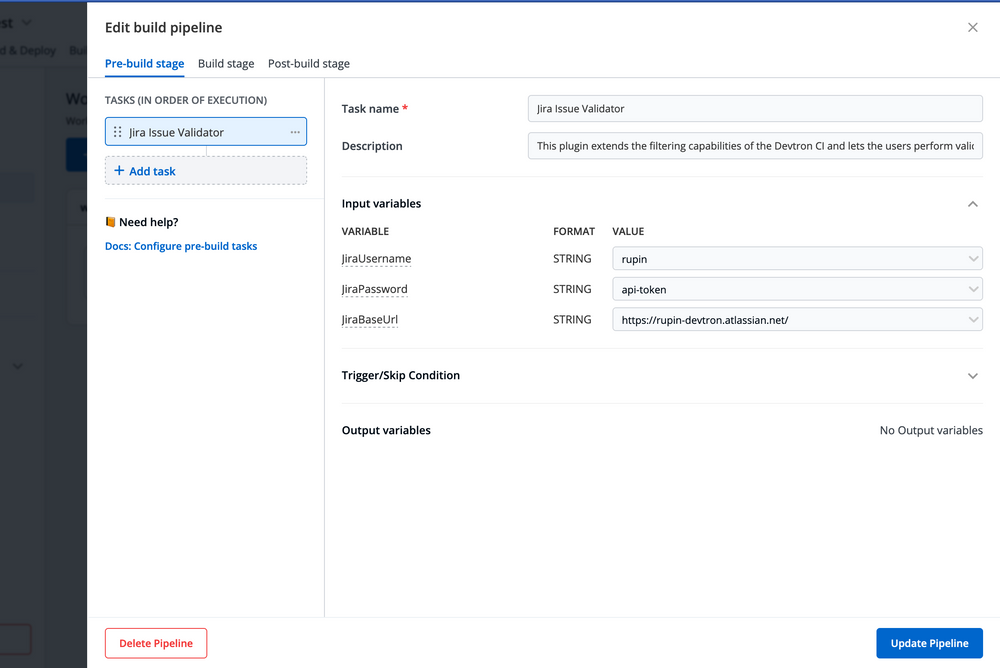Viewport: 1000px width, 668px height.
Task: Click the Update Pipeline button
Action: [x=929, y=643]
